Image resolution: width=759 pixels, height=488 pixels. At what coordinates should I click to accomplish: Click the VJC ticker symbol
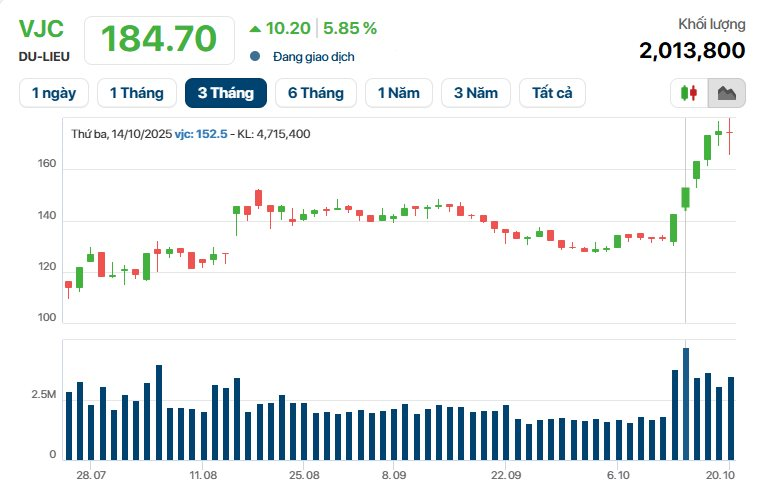click(41, 28)
